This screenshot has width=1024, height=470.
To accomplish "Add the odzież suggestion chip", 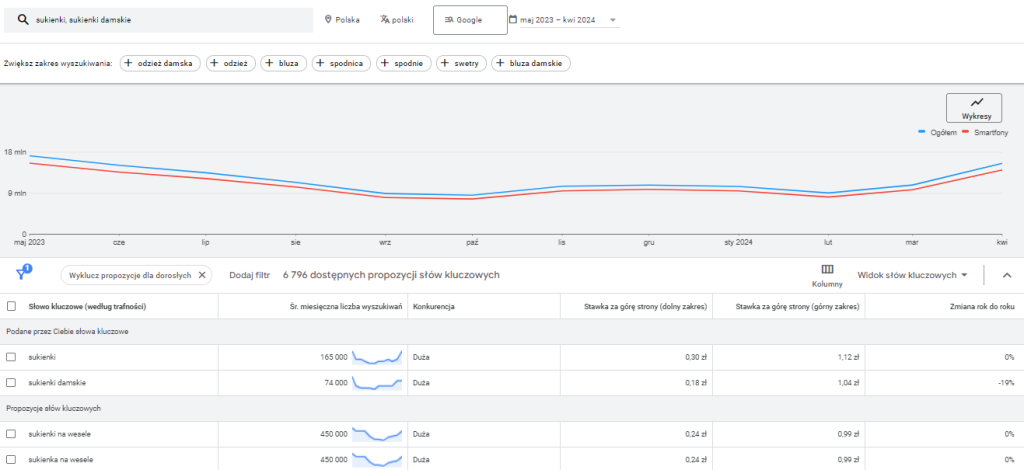I will [x=231, y=63].
